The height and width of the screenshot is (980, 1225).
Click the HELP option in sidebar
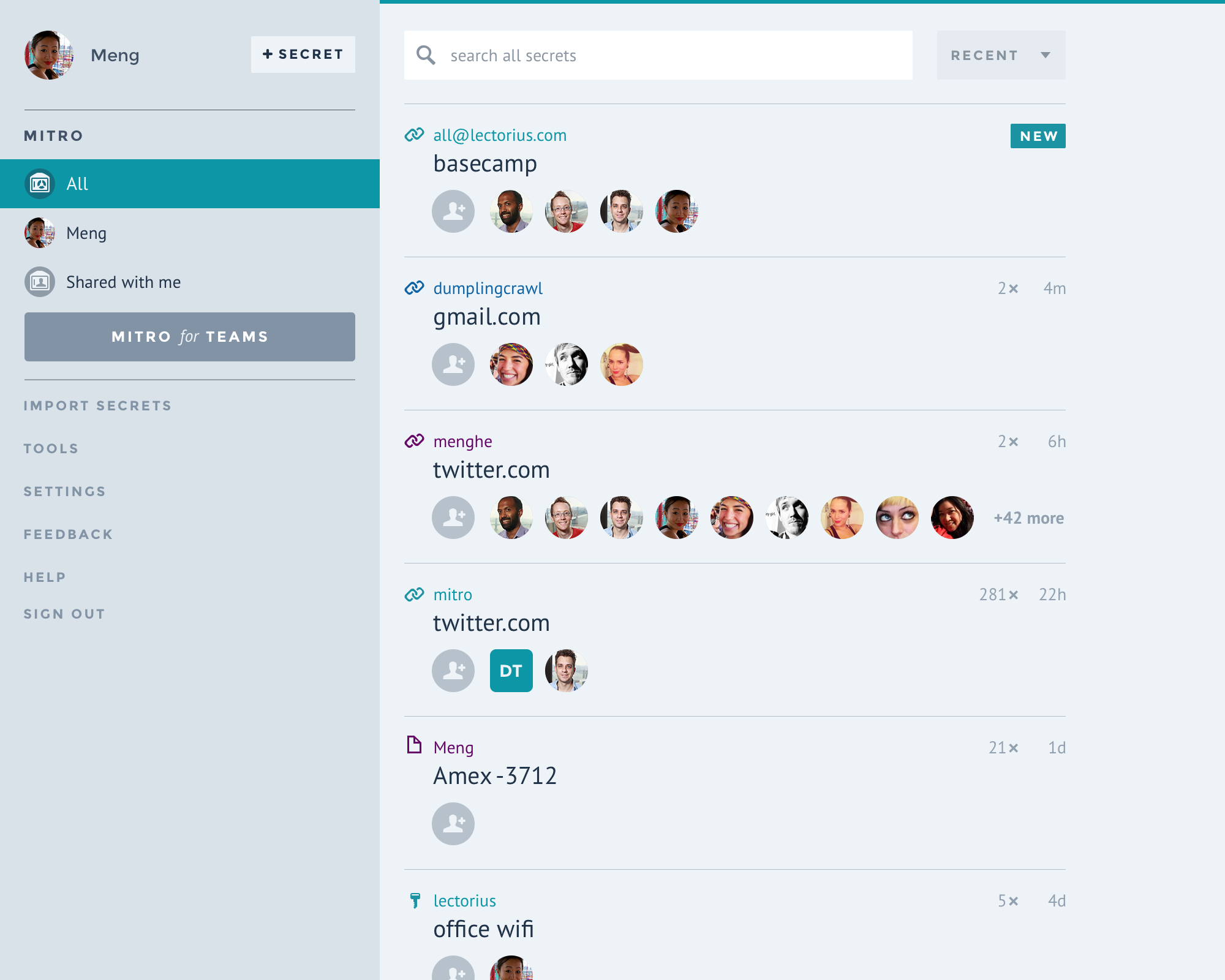[x=45, y=576]
